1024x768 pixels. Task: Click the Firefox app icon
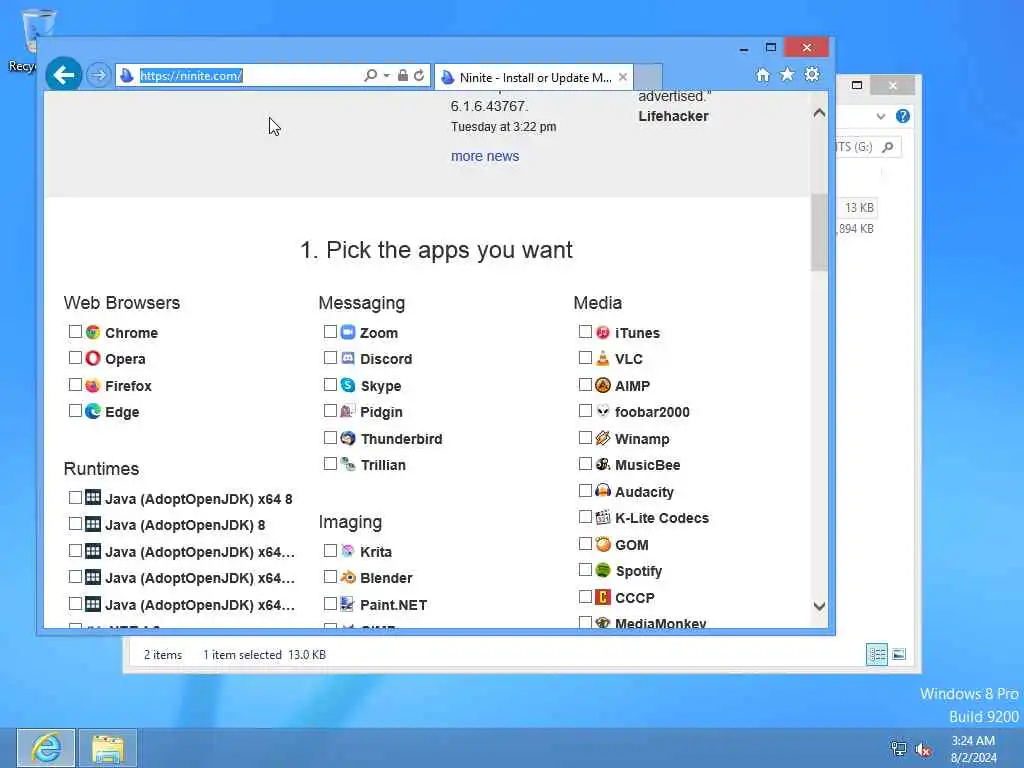[93, 385]
